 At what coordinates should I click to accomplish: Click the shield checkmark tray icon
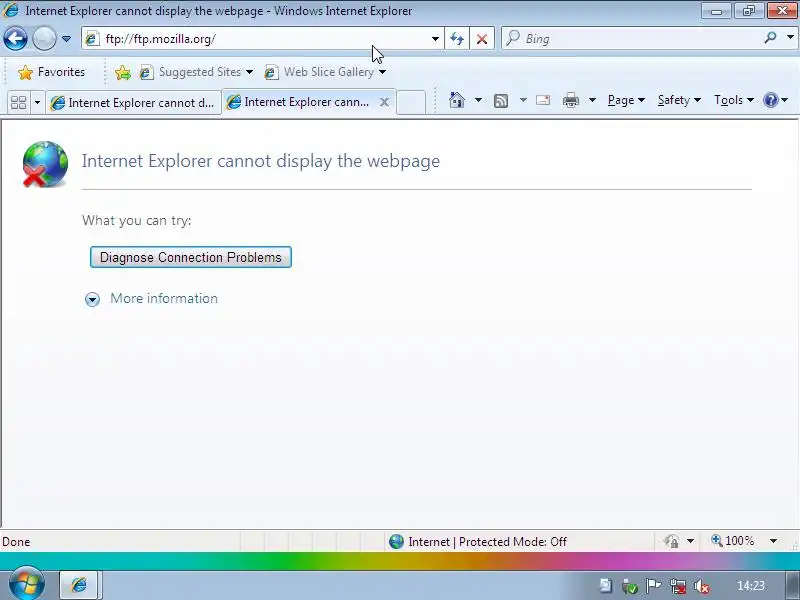(x=630, y=587)
